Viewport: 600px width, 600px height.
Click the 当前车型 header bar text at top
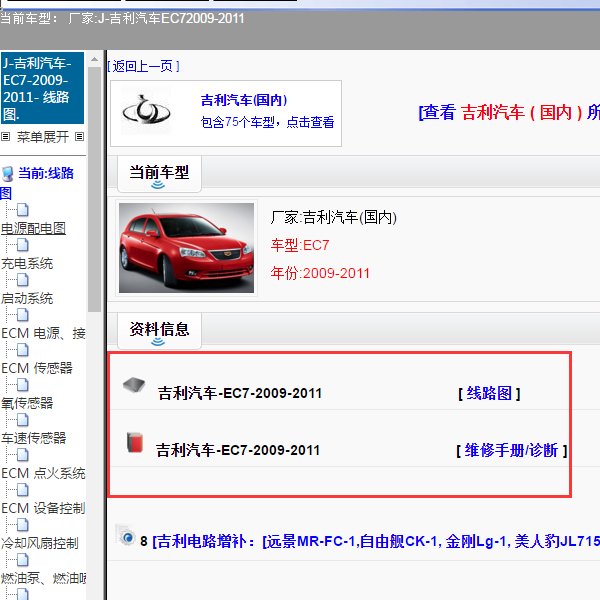[x=122, y=18]
